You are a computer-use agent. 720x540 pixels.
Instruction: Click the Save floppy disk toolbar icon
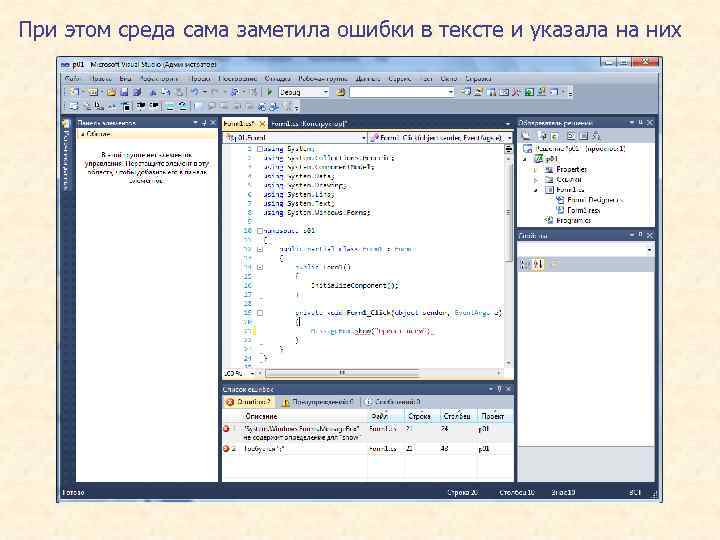coord(124,92)
